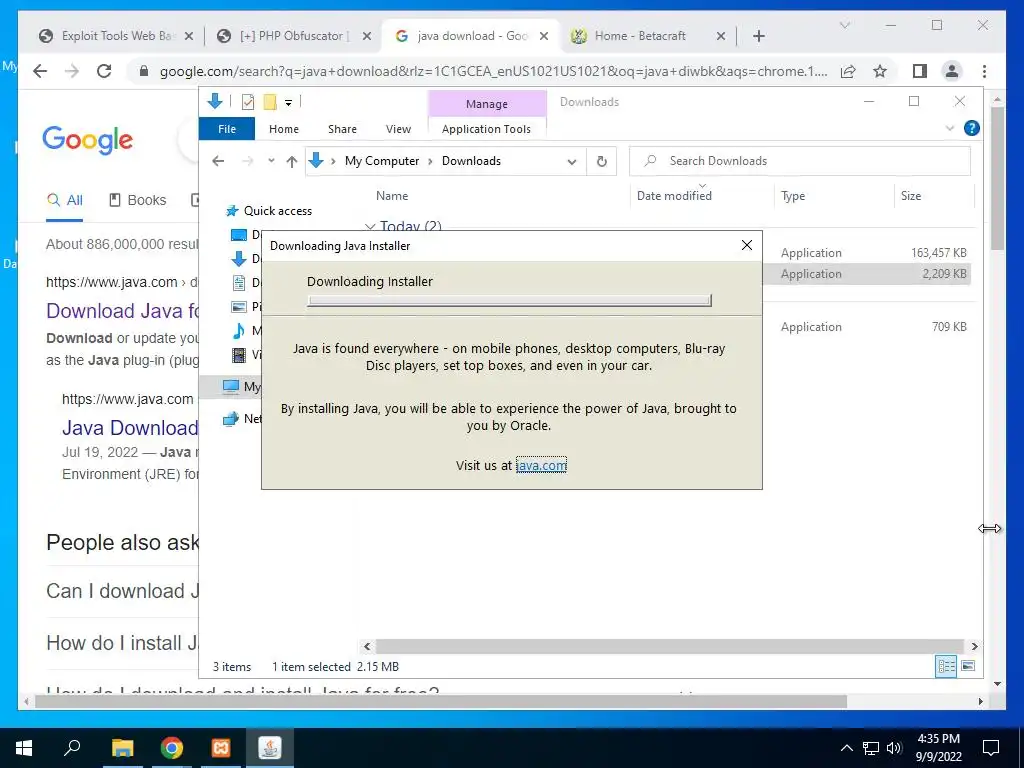Collapse the Today (2) group
The height and width of the screenshot is (768, 1024).
pos(370,227)
